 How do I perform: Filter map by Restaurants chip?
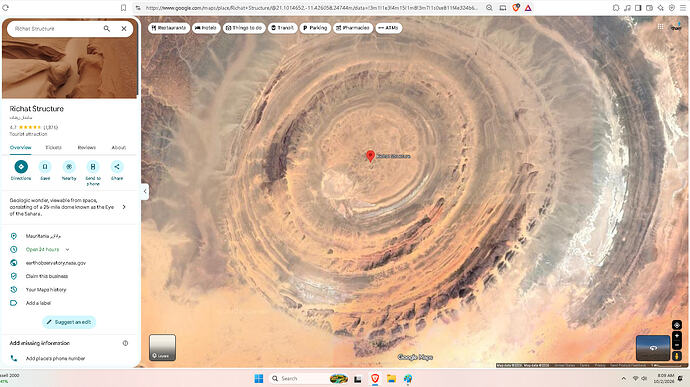tap(169, 28)
